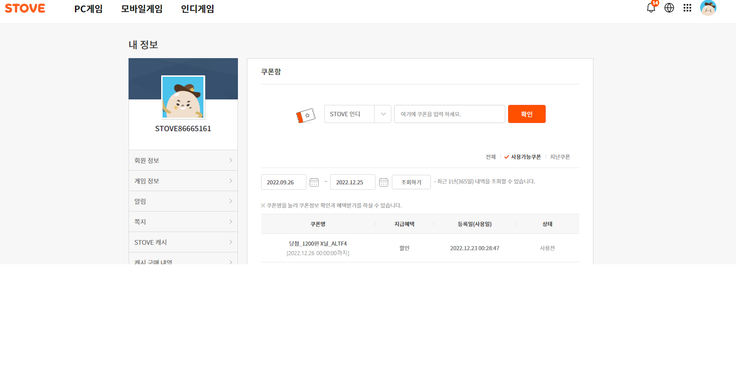The width and height of the screenshot is (736, 375).
Task: Click the profile avatar in the header
Action: tap(708, 8)
